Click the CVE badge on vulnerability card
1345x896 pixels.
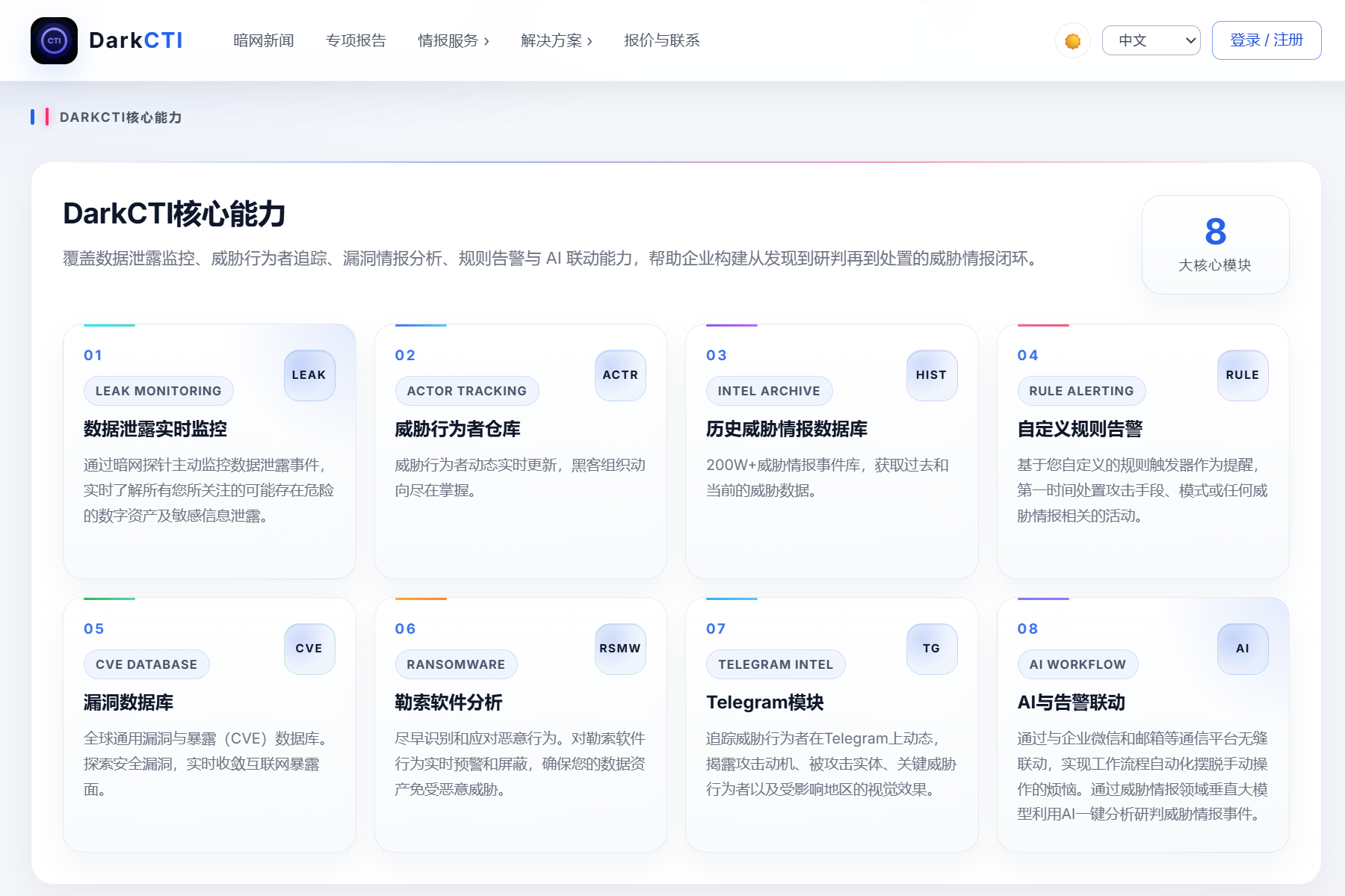309,649
